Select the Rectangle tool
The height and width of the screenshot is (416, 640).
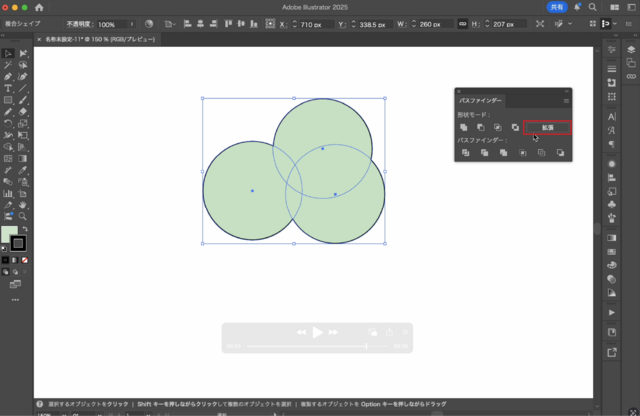8,100
